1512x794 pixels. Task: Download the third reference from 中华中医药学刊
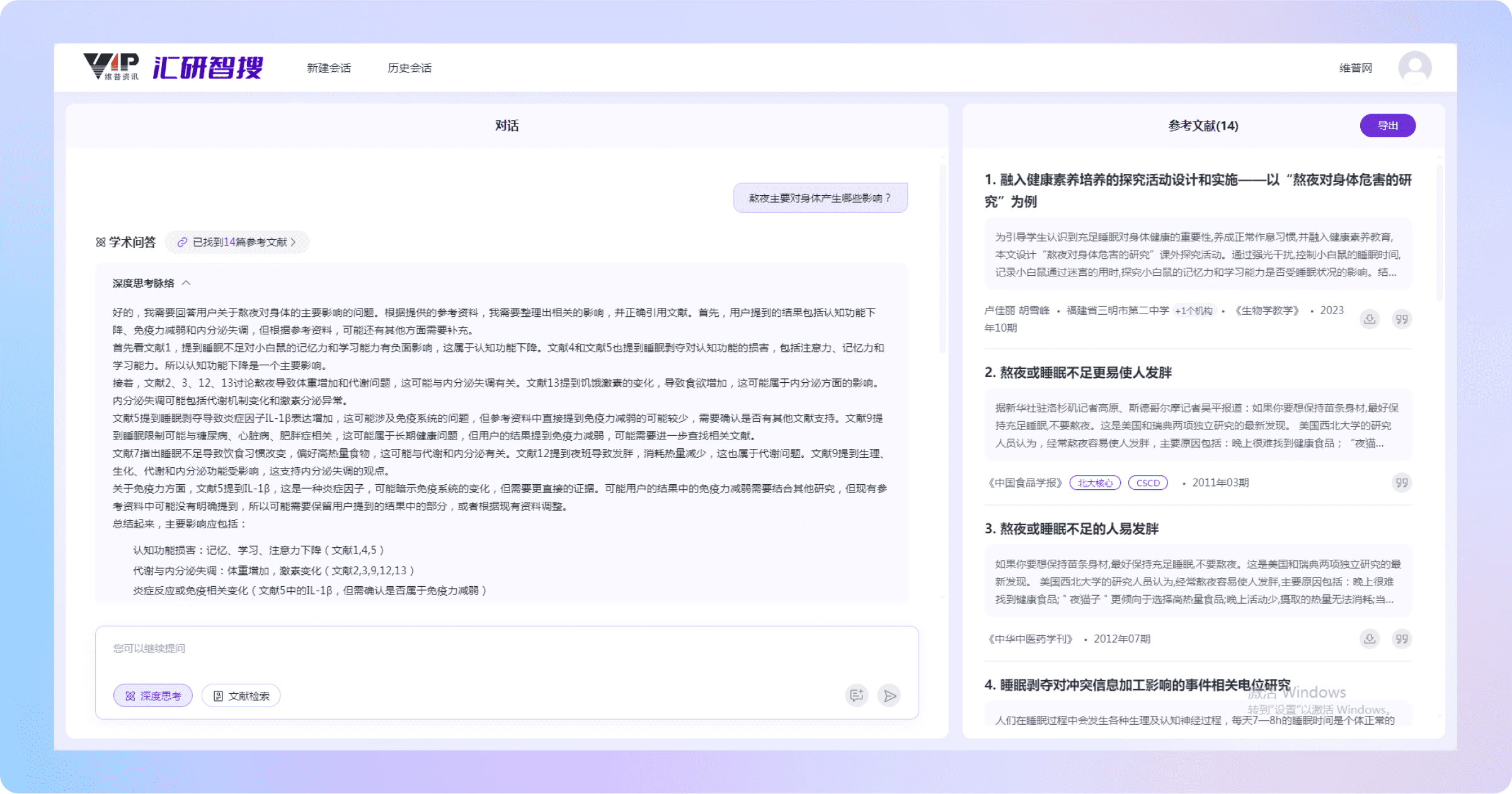(x=1369, y=639)
